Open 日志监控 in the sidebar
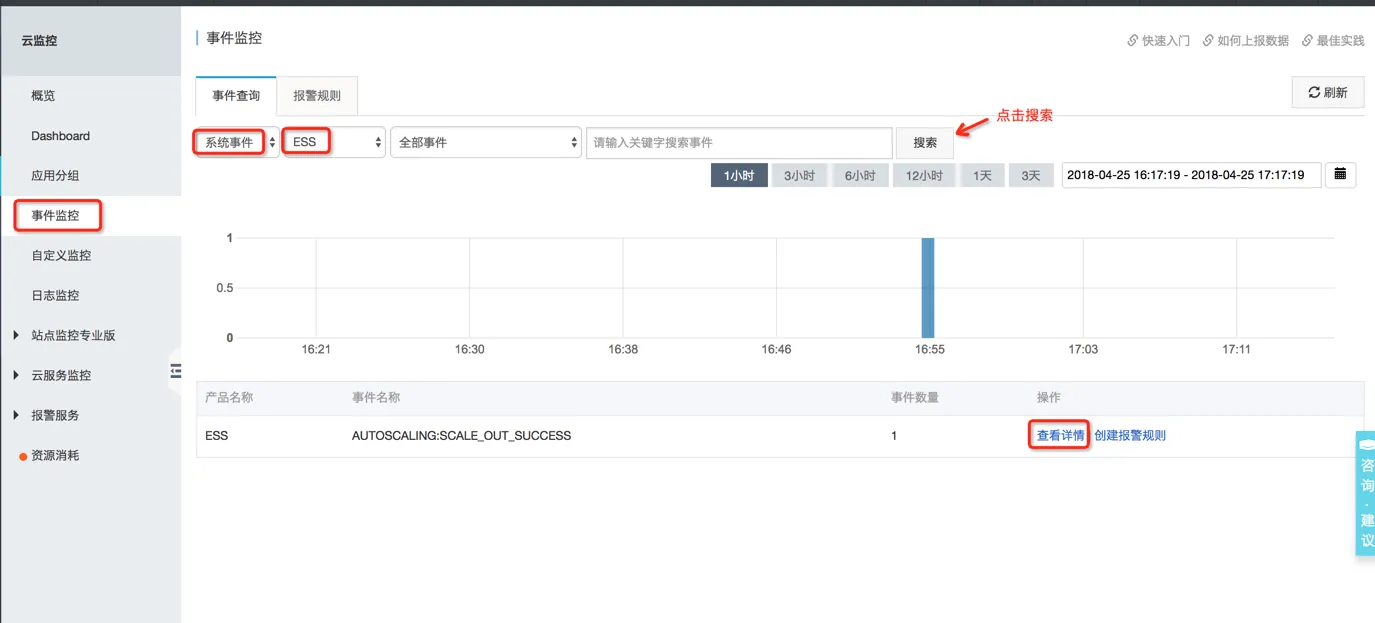The height and width of the screenshot is (623, 1375). click(55, 296)
